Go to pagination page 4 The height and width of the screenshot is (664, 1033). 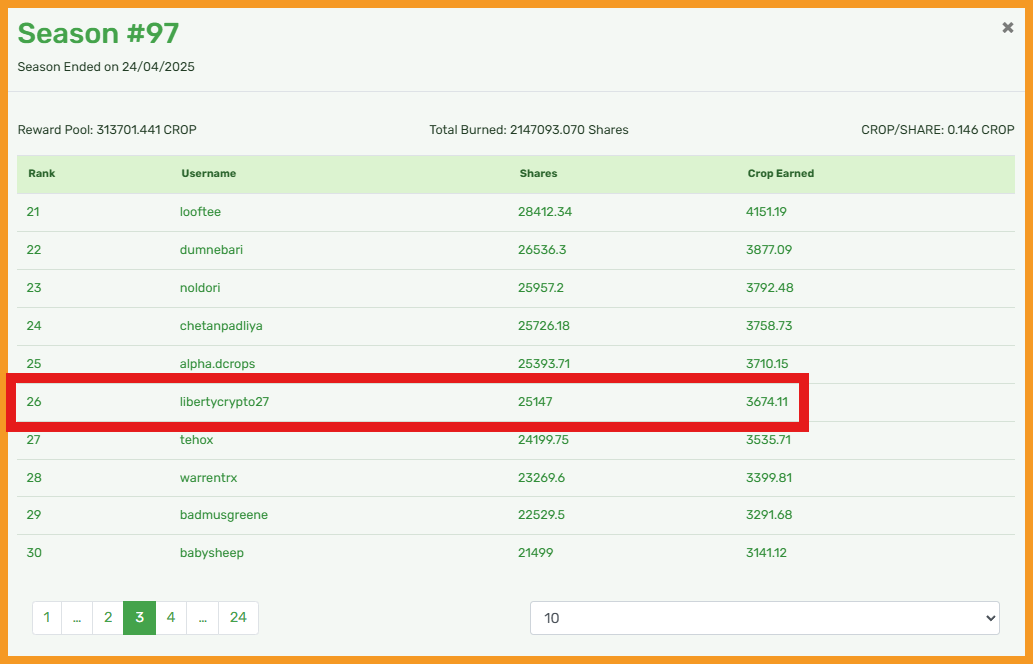click(171, 618)
